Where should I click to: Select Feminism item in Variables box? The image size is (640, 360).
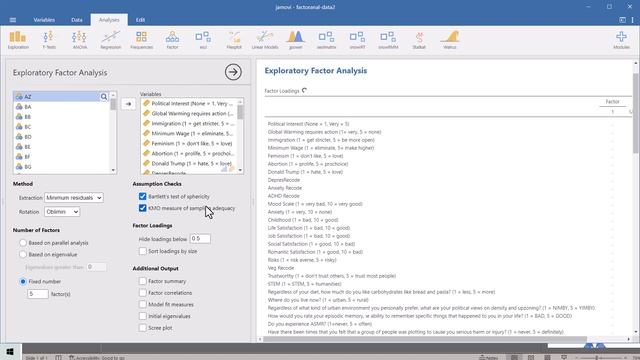[189, 144]
